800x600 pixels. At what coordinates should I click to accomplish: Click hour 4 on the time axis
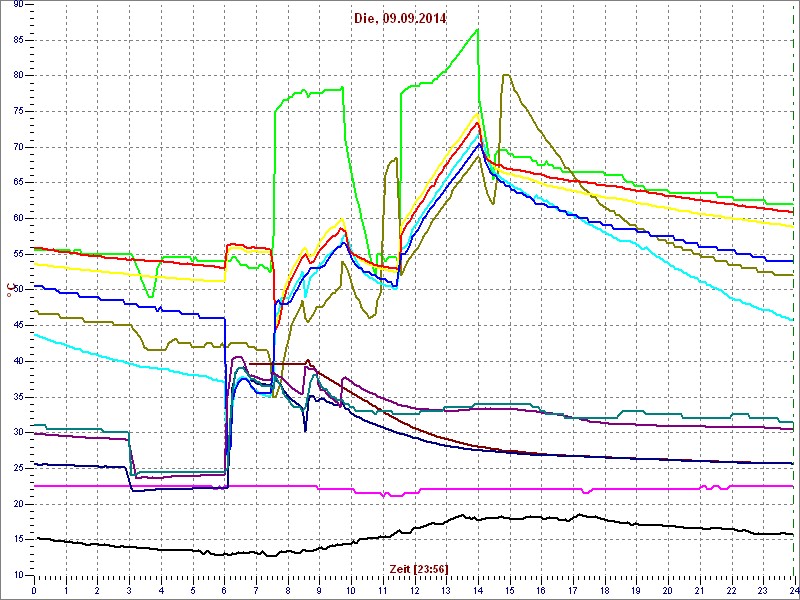tap(161, 590)
